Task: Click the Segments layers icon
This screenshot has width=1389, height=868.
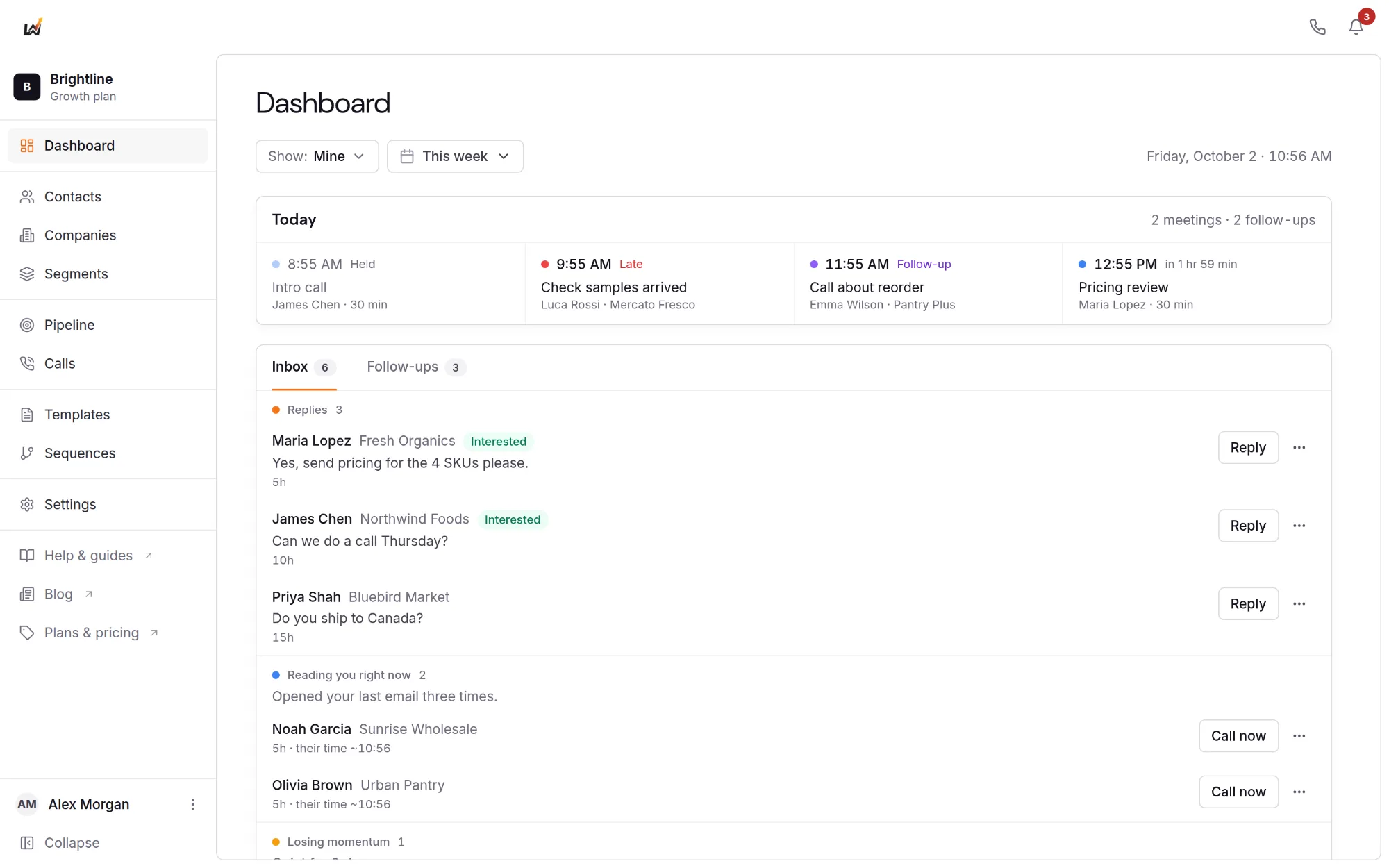Action: [x=27, y=274]
